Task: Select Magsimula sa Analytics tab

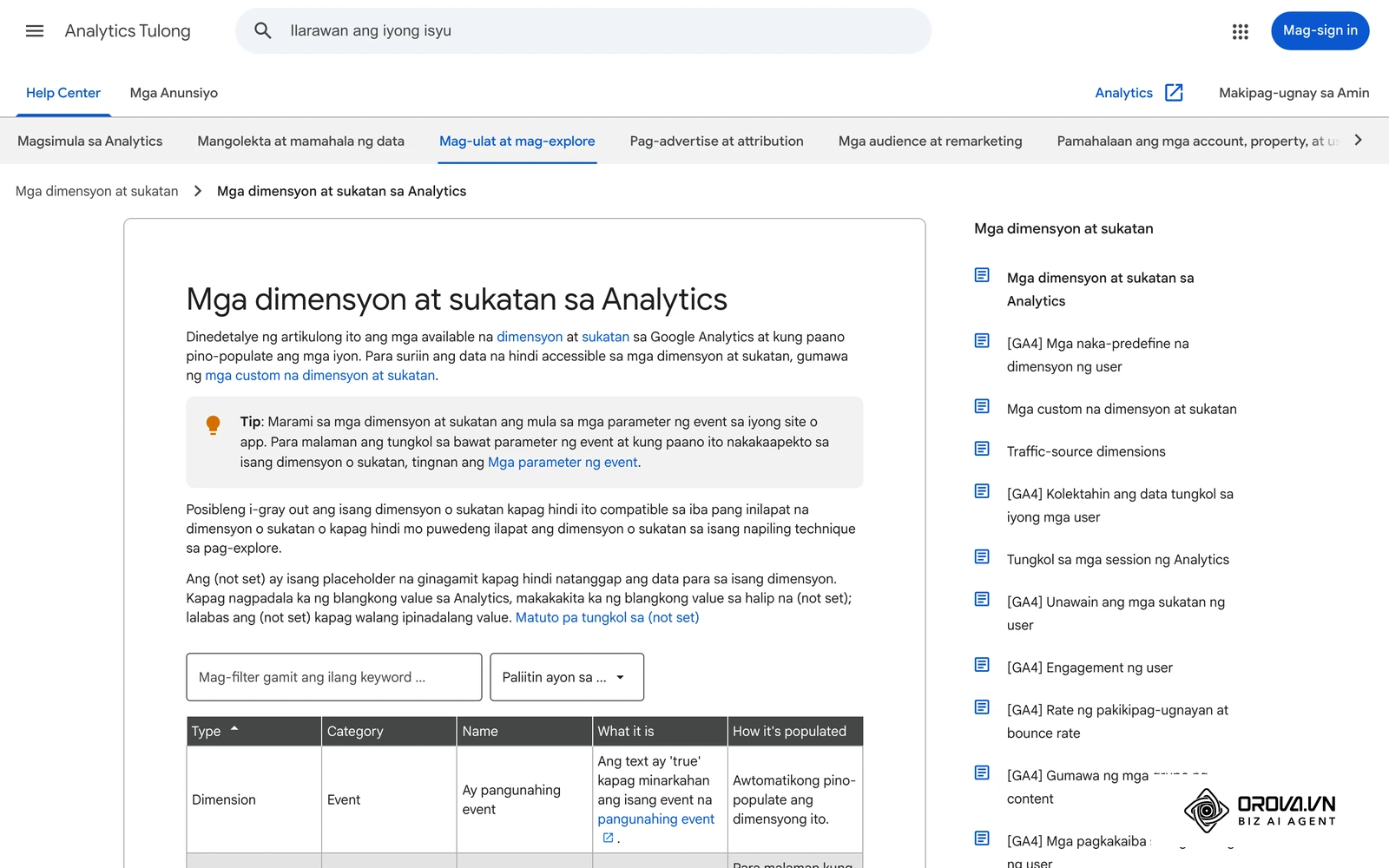Action: point(90,141)
